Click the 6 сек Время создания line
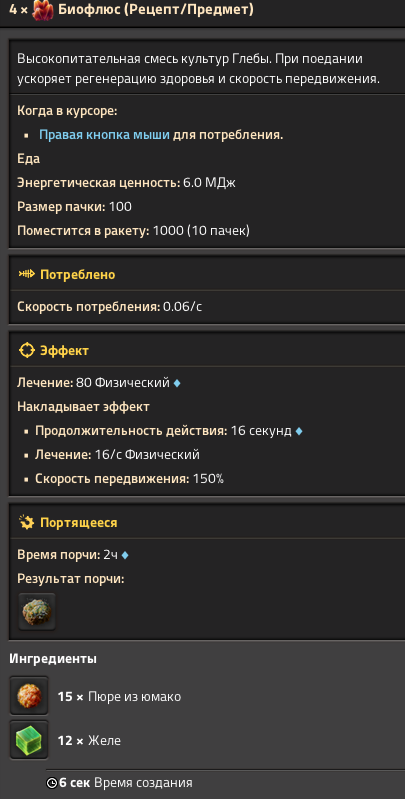 coord(119,783)
